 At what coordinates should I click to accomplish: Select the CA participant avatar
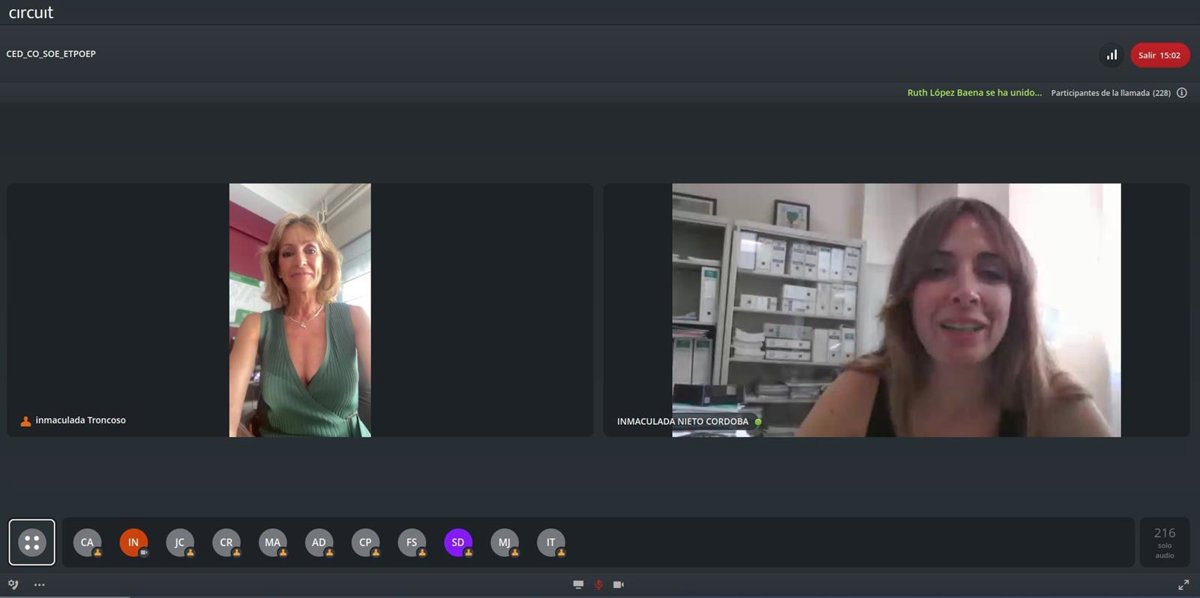[x=87, y=542]
